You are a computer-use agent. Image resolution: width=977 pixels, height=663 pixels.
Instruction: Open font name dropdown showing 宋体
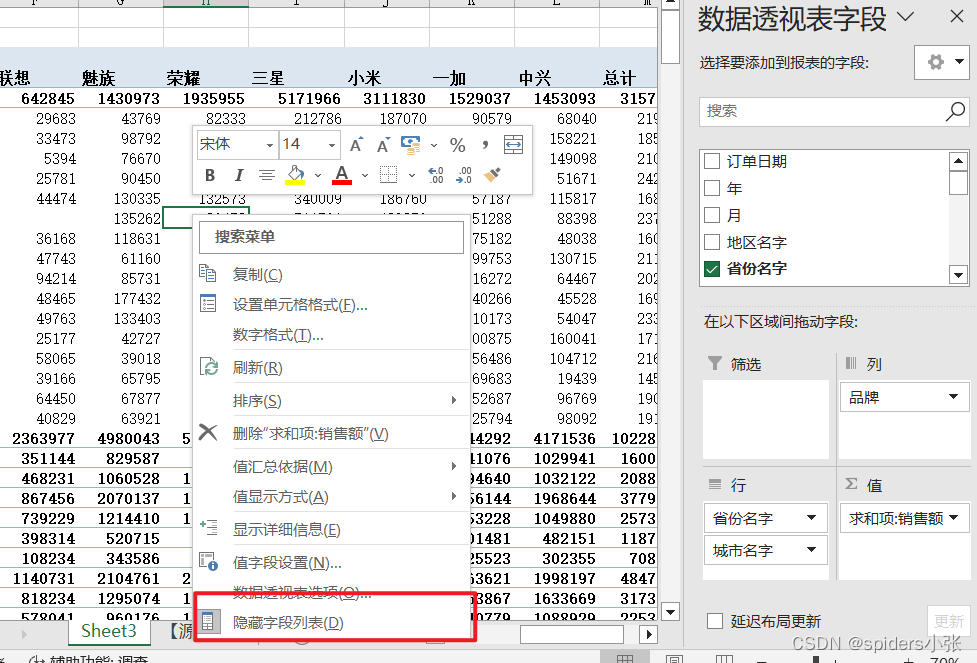269,145
